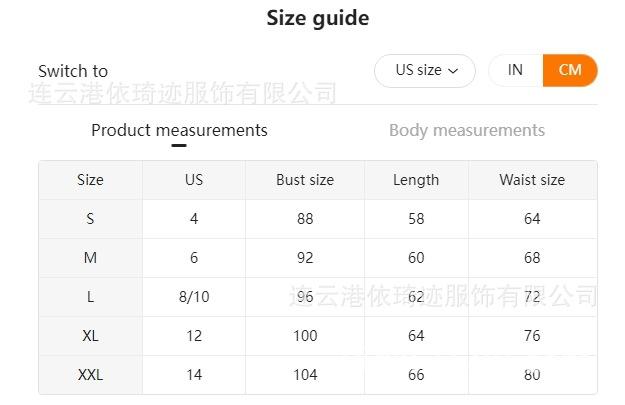Viewport: 625px width, 405px height.
Task: Select the M size row label
Action: 90,258
